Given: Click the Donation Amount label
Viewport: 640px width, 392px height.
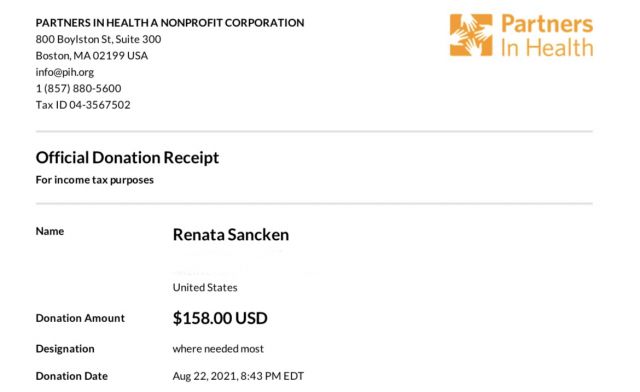Looking at the screenshot, I should point(80,318).
